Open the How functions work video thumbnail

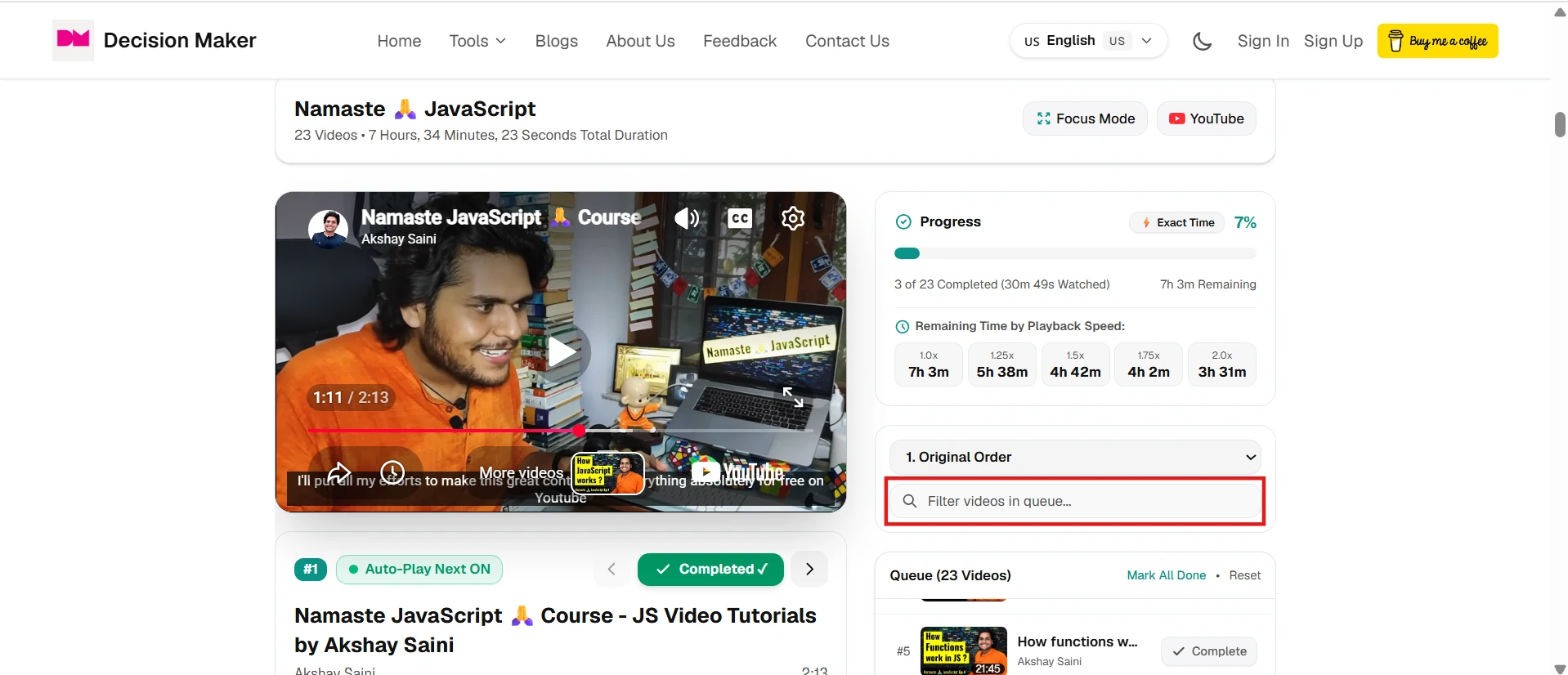(x=964, y=651)
